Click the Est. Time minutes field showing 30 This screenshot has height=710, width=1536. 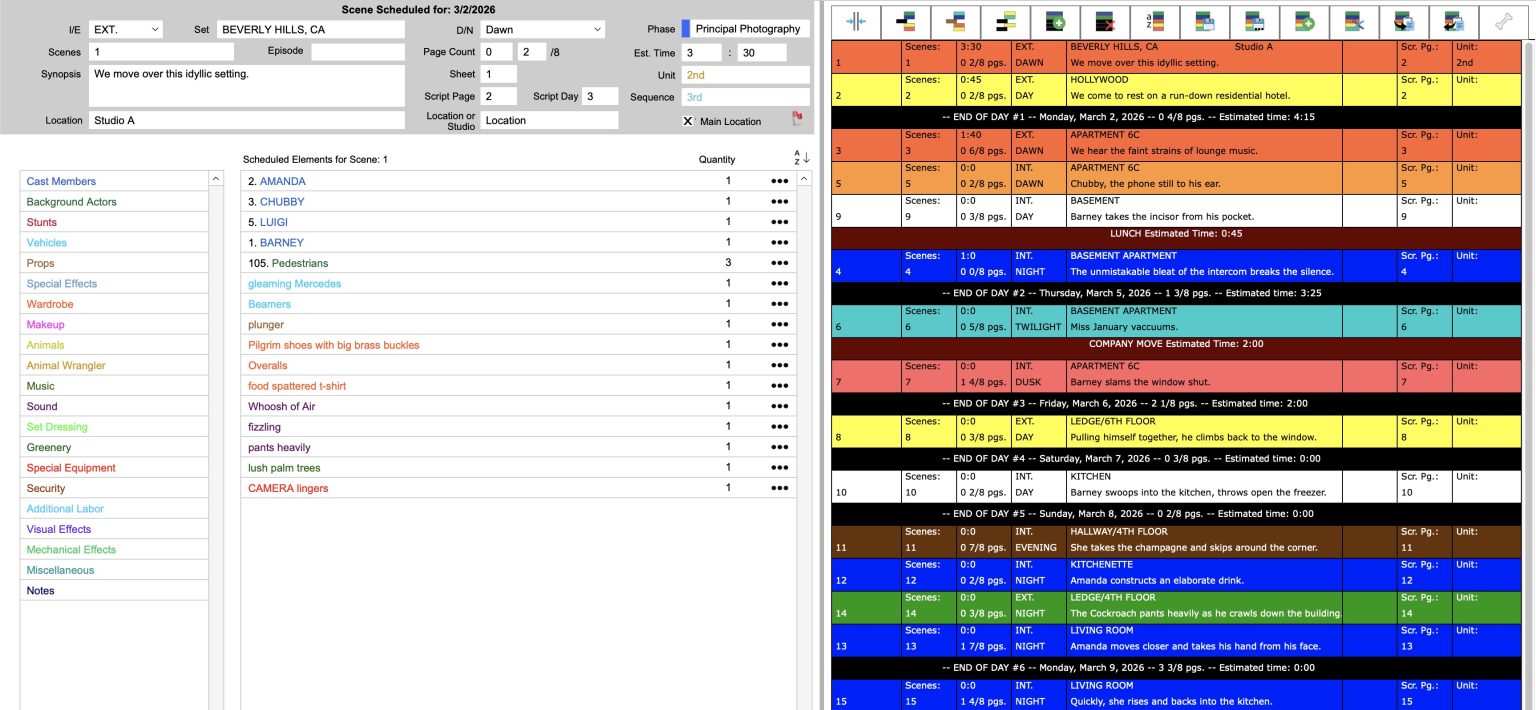coord(762,53)
